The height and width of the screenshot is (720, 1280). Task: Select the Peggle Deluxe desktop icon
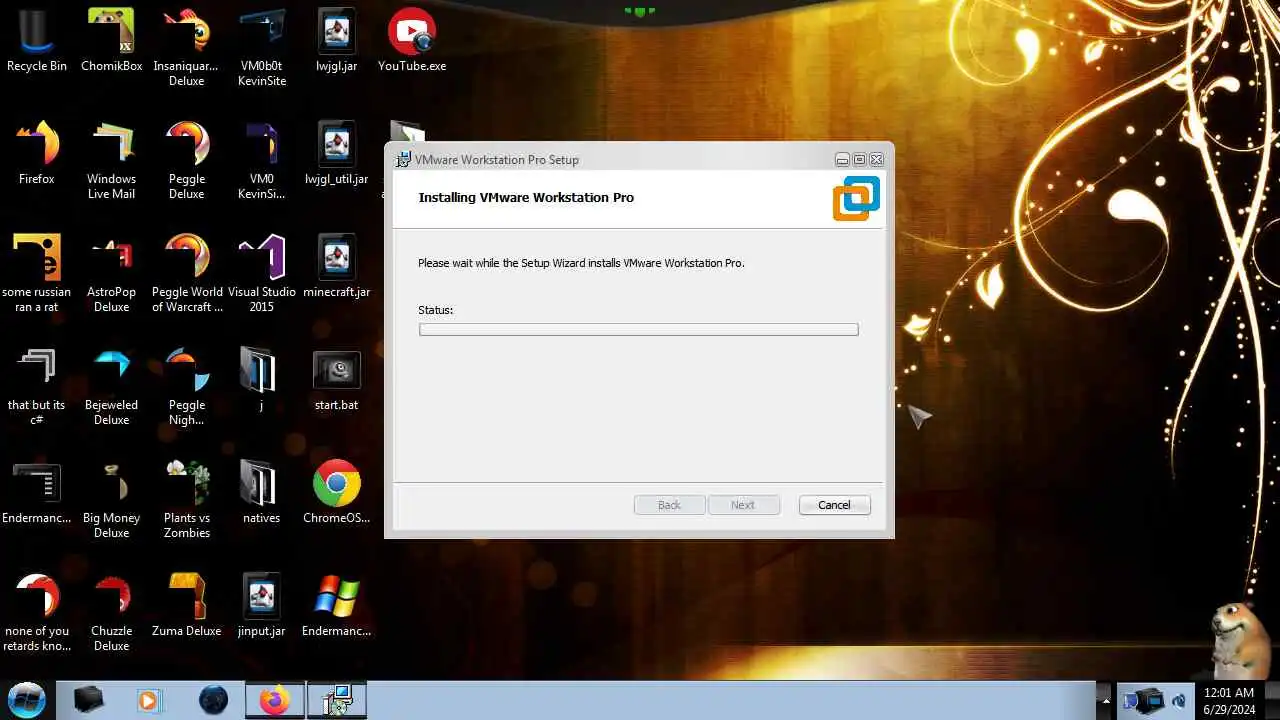point(186,160)
